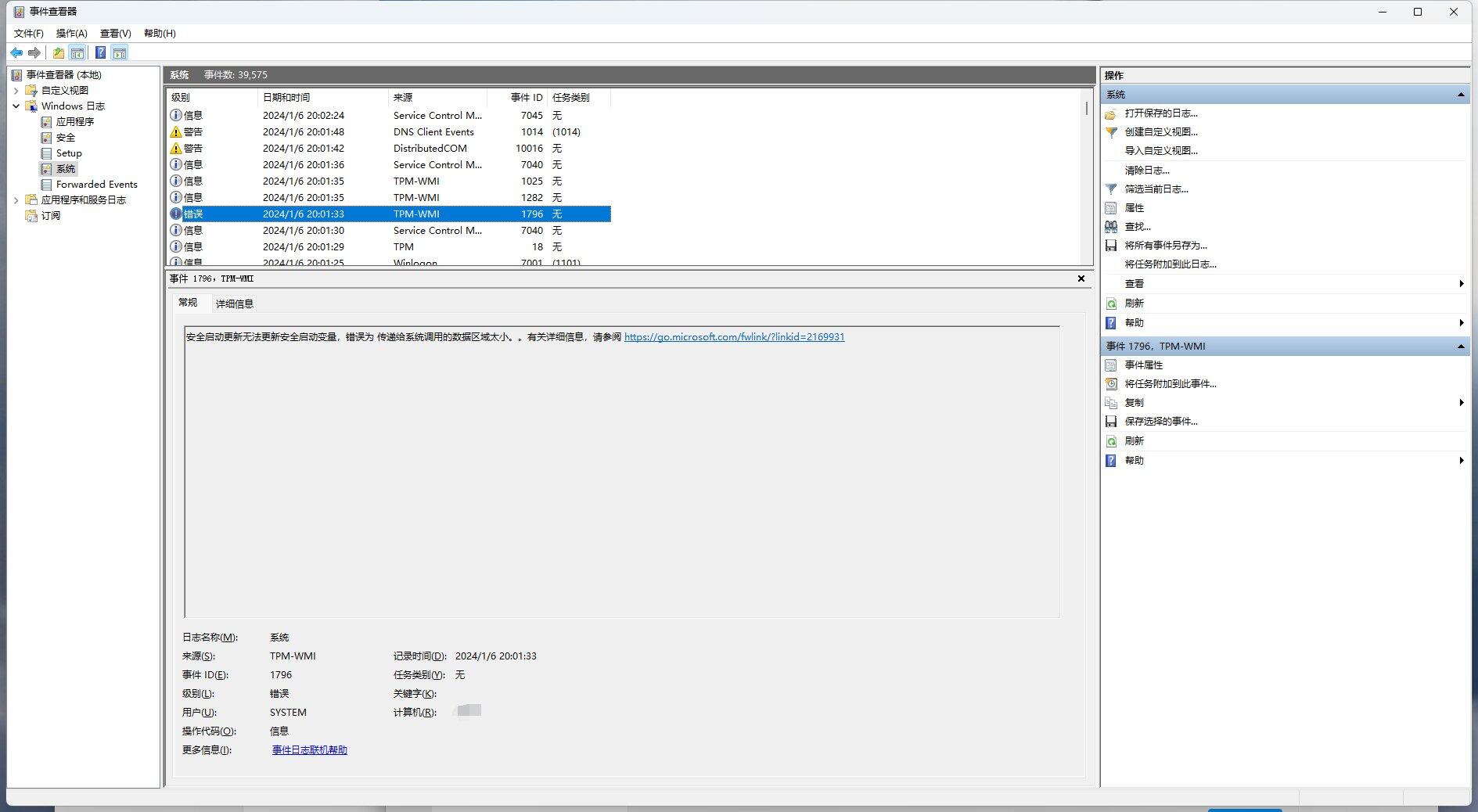Open 事件属性 action
Image resolution: width=1478 pixels, height=812 pixels.
click(x=1143, y=365)
